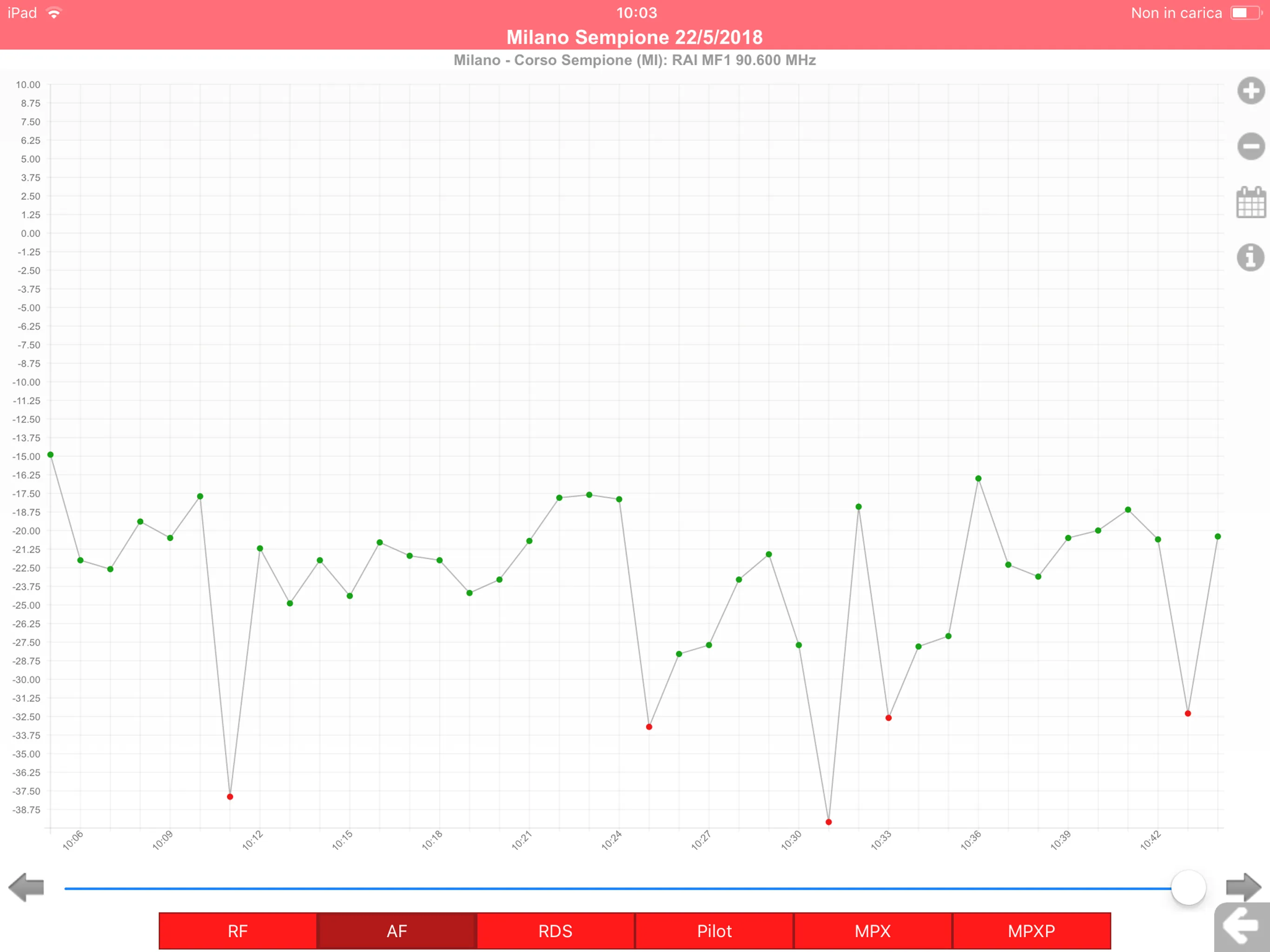Select the red data point near -37.50 at 10:11
This screenshot has width=1270, height=952.
pyautogui.click(x=230, y=796)
